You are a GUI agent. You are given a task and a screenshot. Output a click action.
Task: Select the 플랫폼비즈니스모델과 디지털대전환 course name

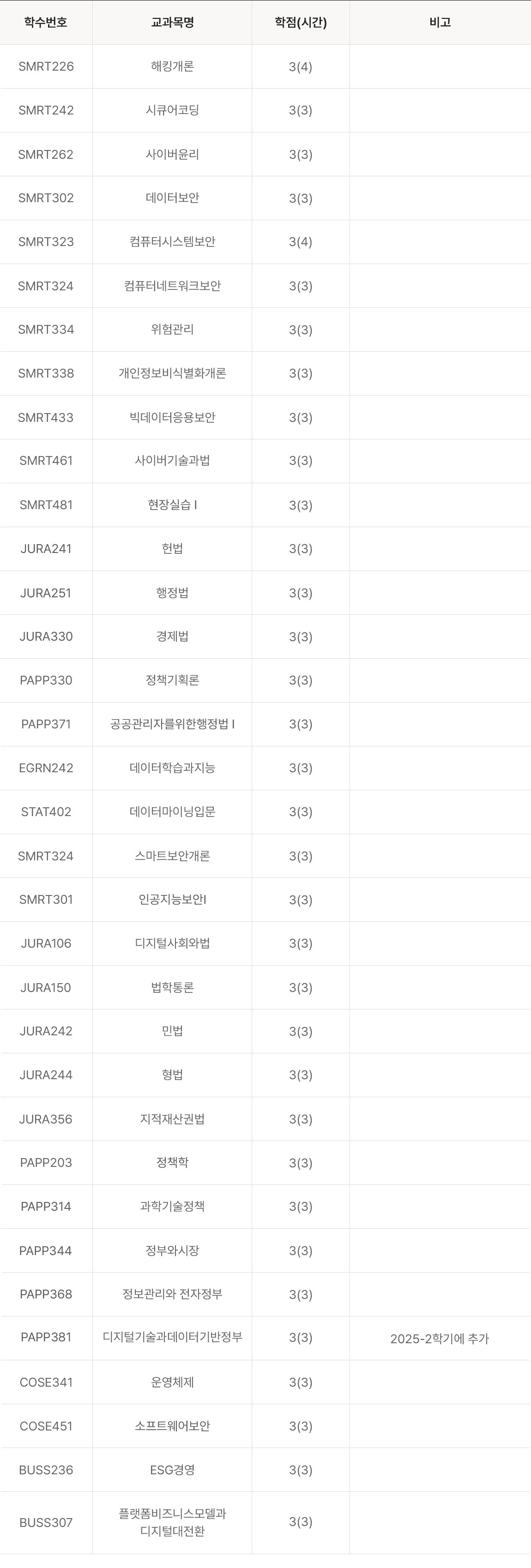172,1522
